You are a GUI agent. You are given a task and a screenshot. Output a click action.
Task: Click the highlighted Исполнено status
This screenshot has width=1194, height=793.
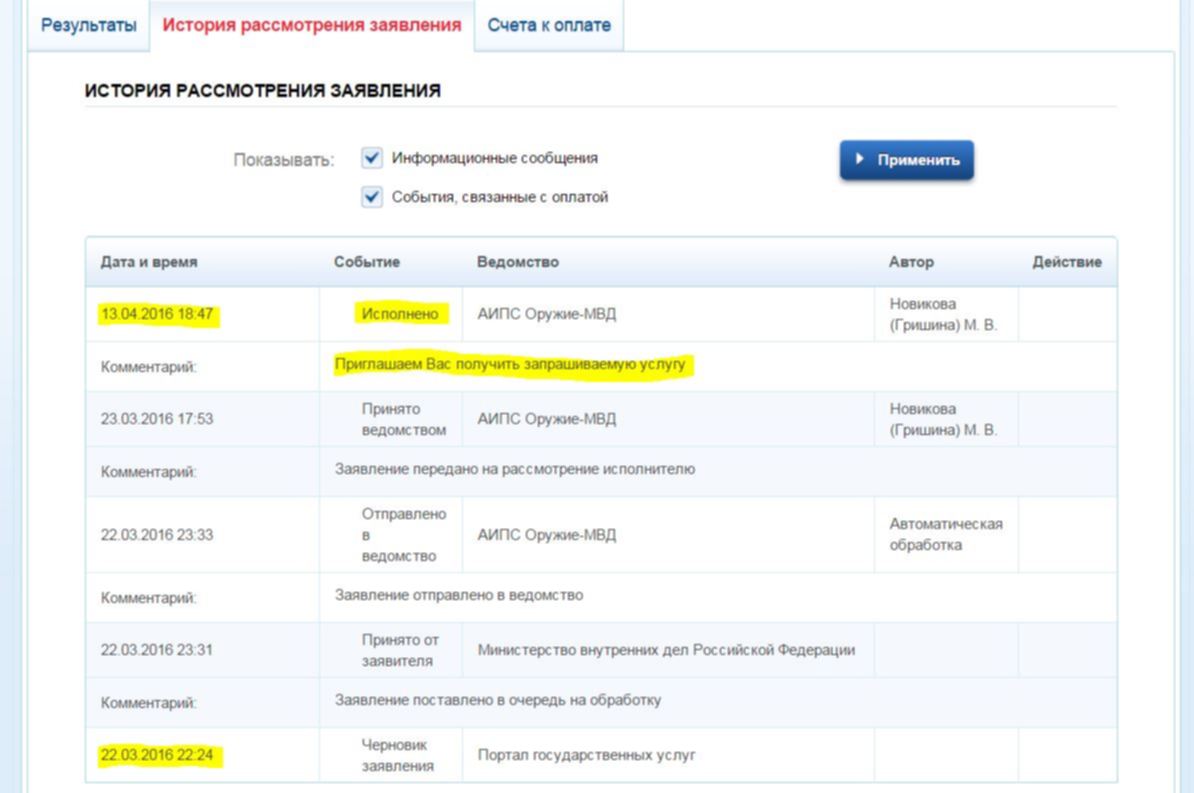tap(400, 314)
